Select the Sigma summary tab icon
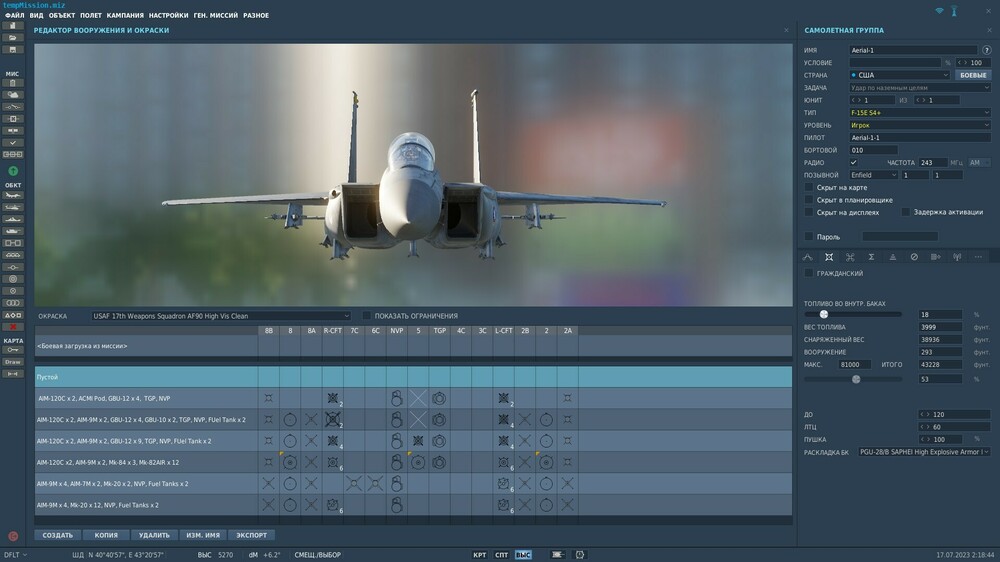 click(x=872, y=257)
